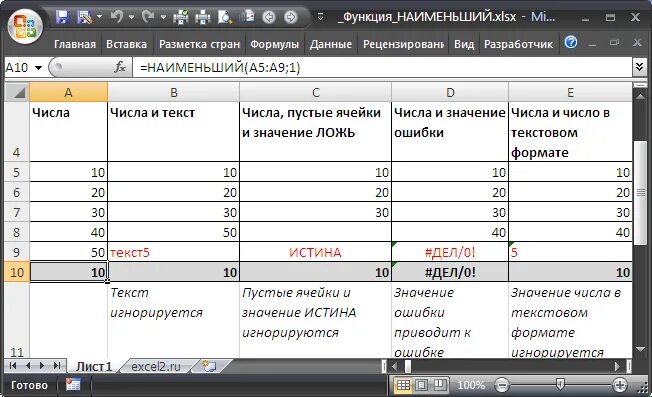Click the Zoom In plus button
This screenshot has width=652, height=397.
pos(620,385)
